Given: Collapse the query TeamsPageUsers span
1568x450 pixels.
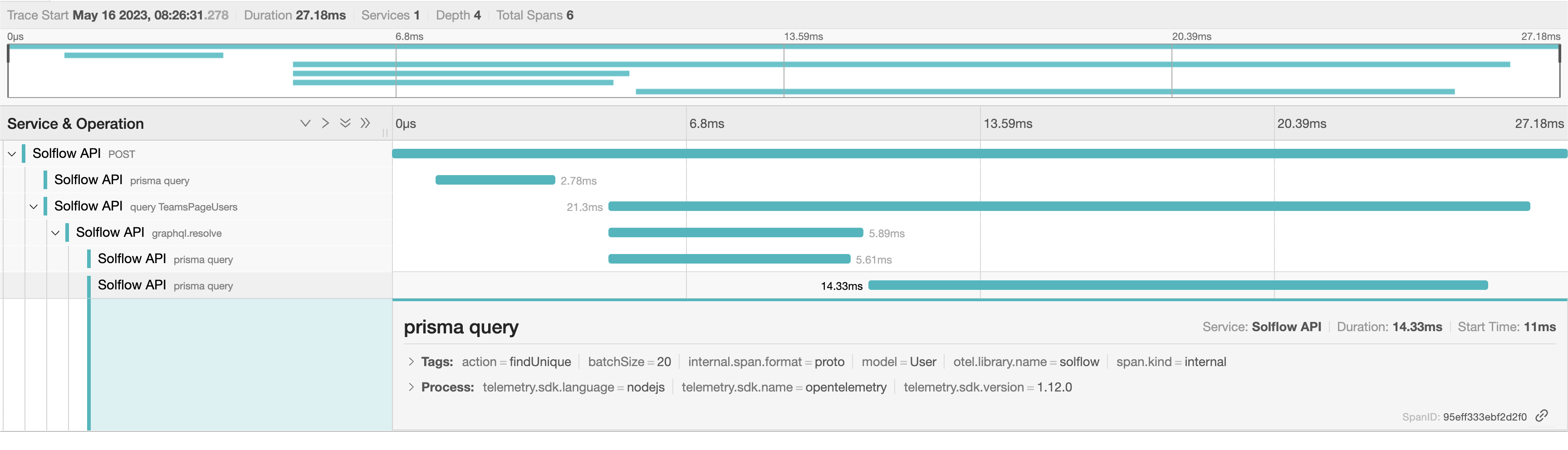Looking at the screenshot, I should (x=34, y=206).
